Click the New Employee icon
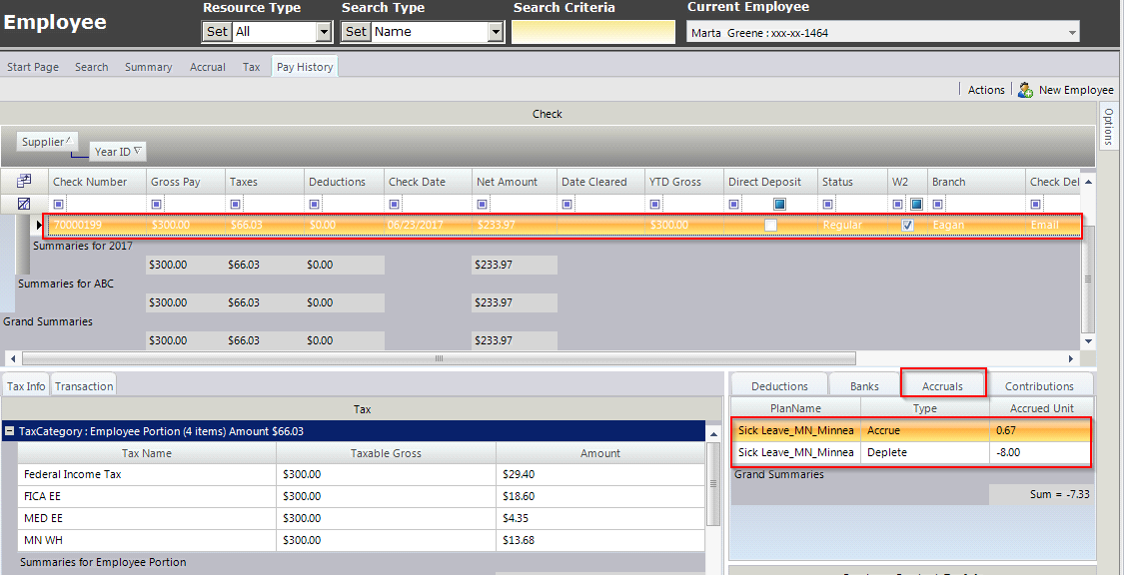The width and height of the screenshot is (1124, 575). [x=1025, y=90]
